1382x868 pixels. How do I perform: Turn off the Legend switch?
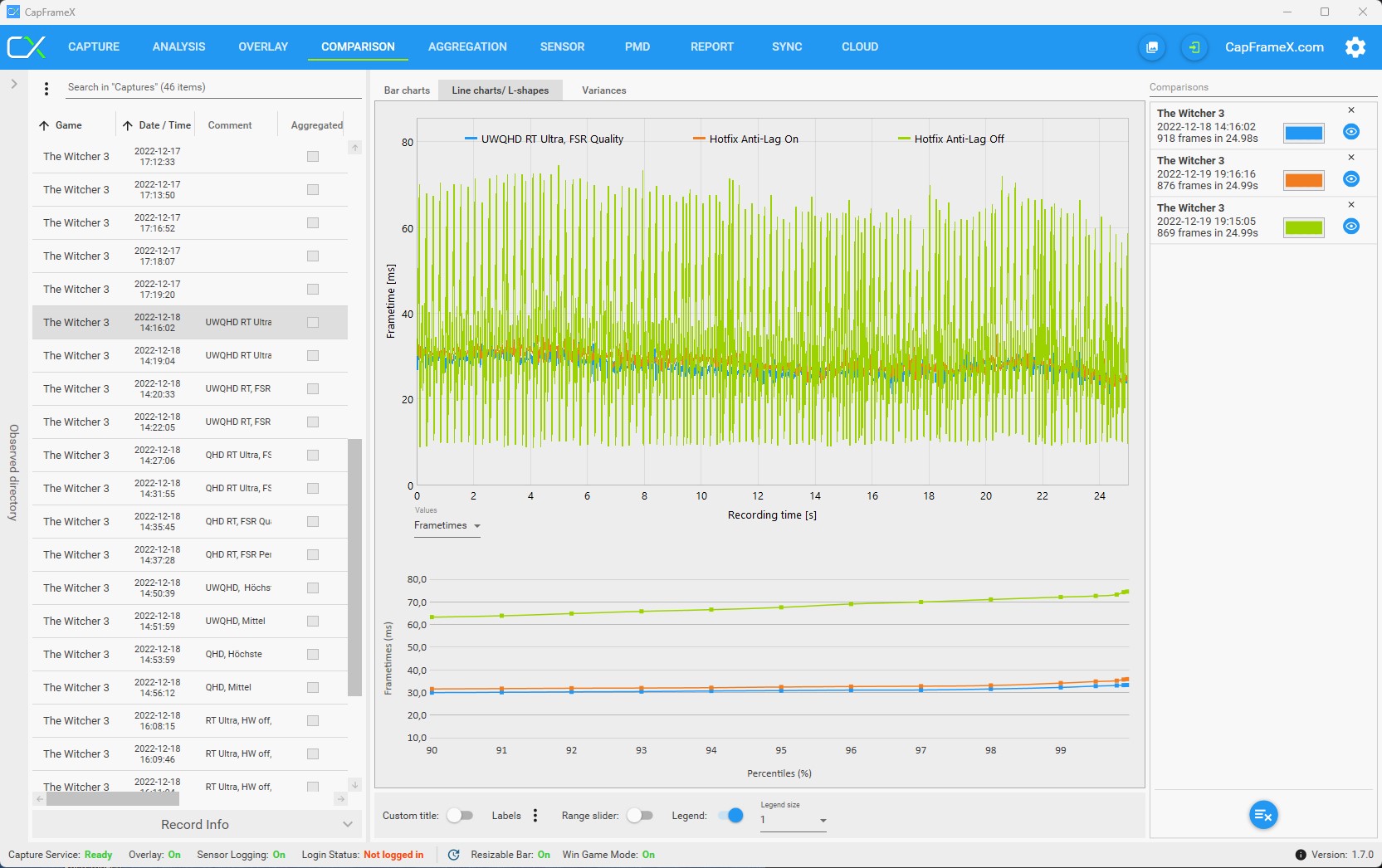(731, 816)
